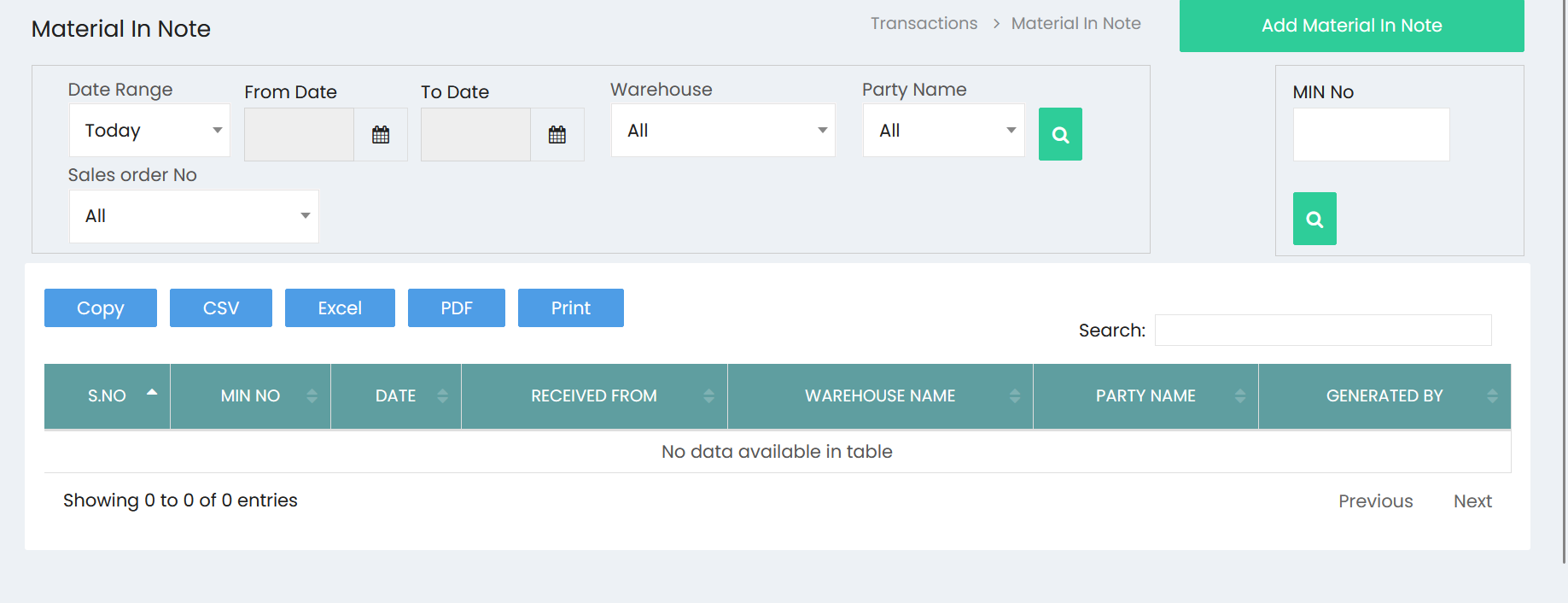Click the MIN No search magnifier button
The image size is (1568, 603).
tap(1314, 219)
